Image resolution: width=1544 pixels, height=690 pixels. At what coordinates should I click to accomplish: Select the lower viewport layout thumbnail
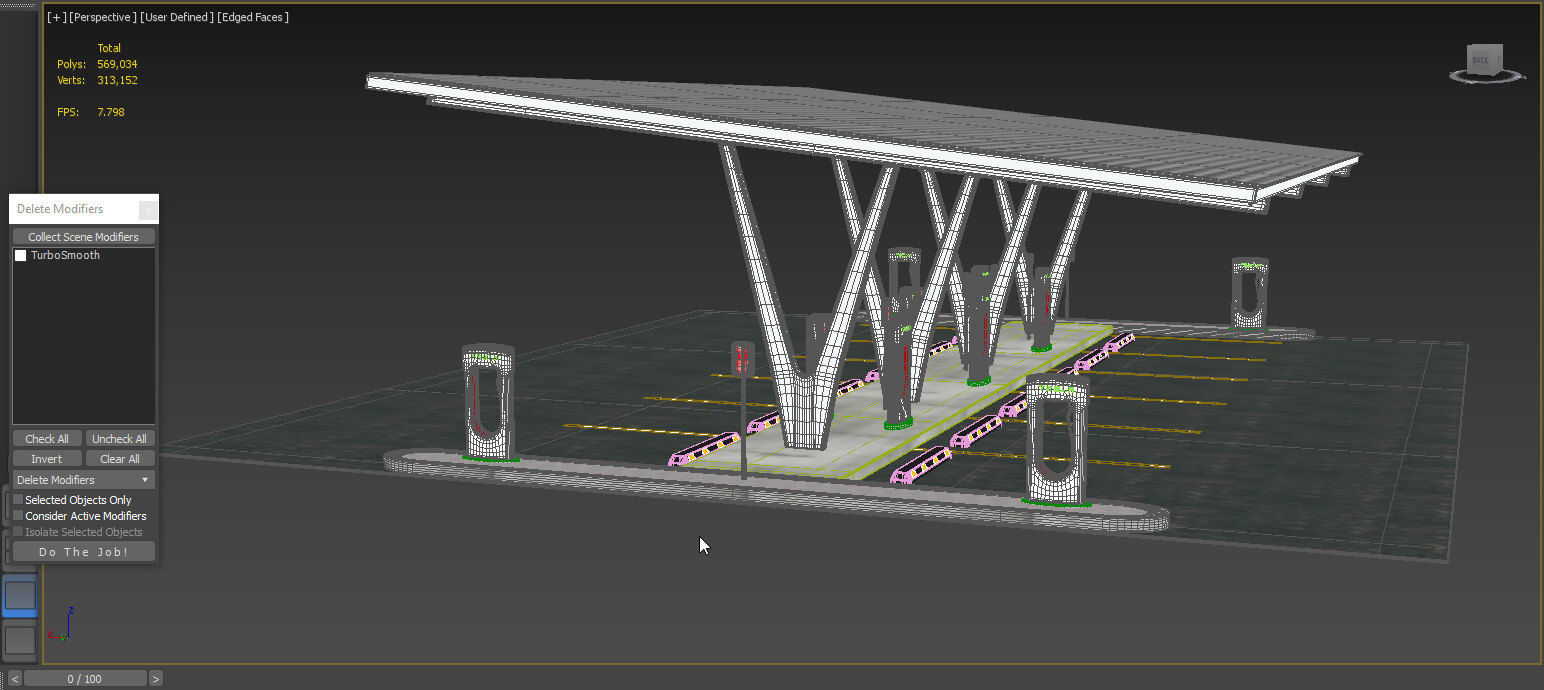[20, 640]
